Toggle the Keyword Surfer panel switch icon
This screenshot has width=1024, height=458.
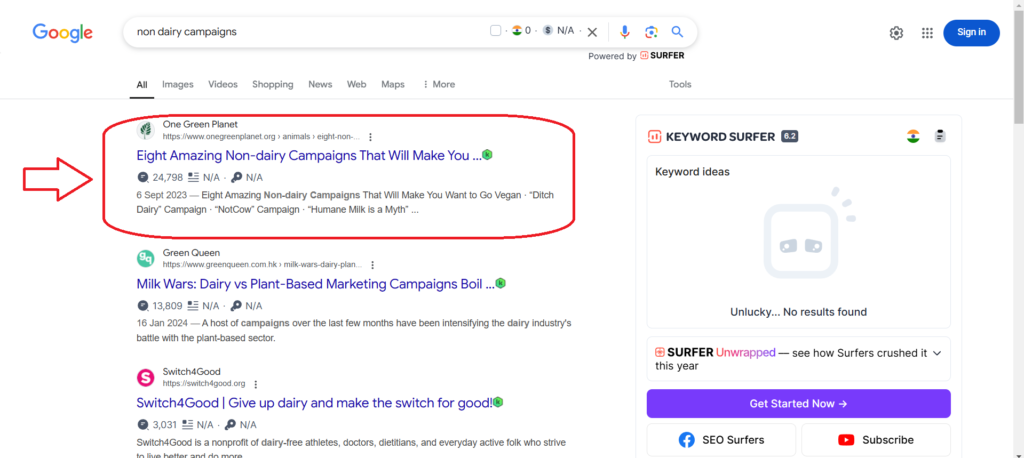(940, 137)
